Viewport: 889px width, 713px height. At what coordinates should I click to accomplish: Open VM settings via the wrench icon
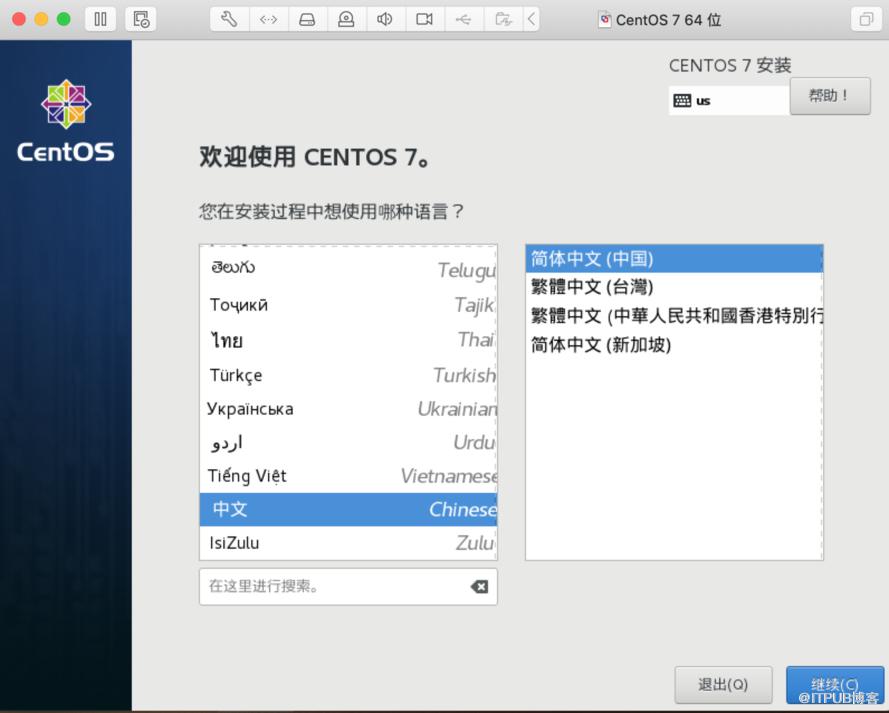(229, 19)
